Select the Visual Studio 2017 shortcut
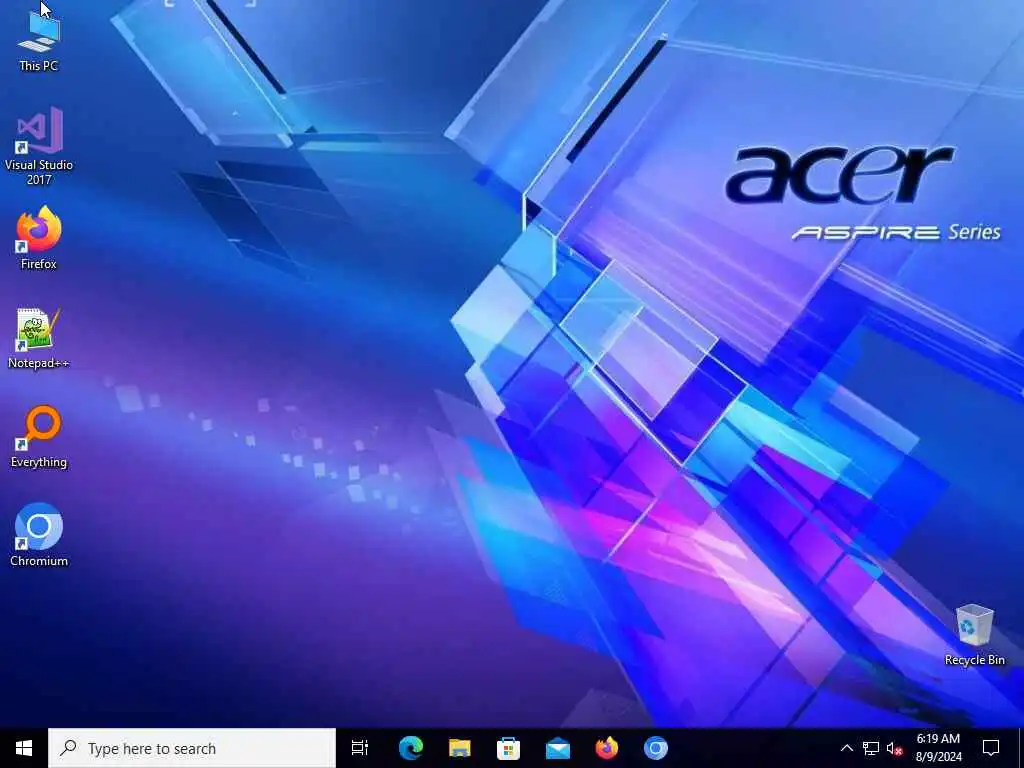 tap(39, 146)
